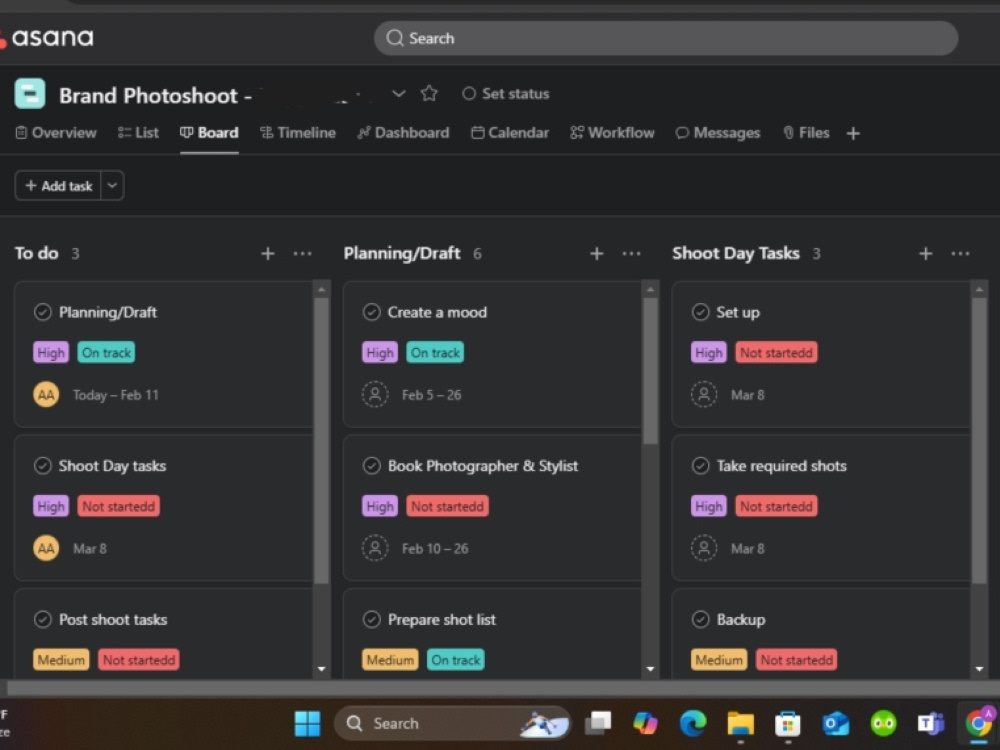Open Shoot Day Tasks column more options
Image resolution: width=1000 pixels, height=750 pixels.
(960, 254)
